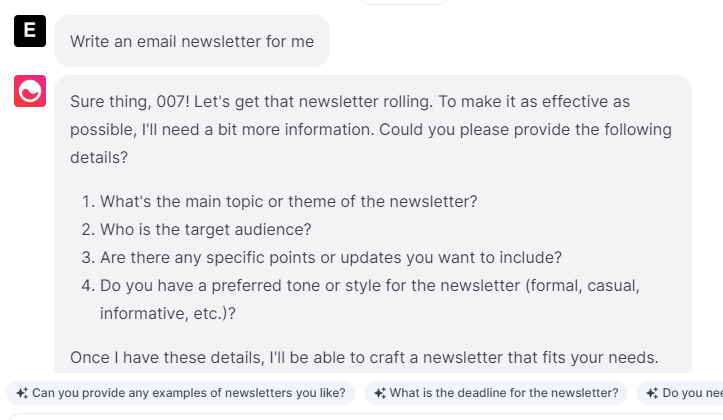Click the 'Write an email newsletter for me' message
The width and height of the screenshot is (723, 420).
[x=191, y=42]
